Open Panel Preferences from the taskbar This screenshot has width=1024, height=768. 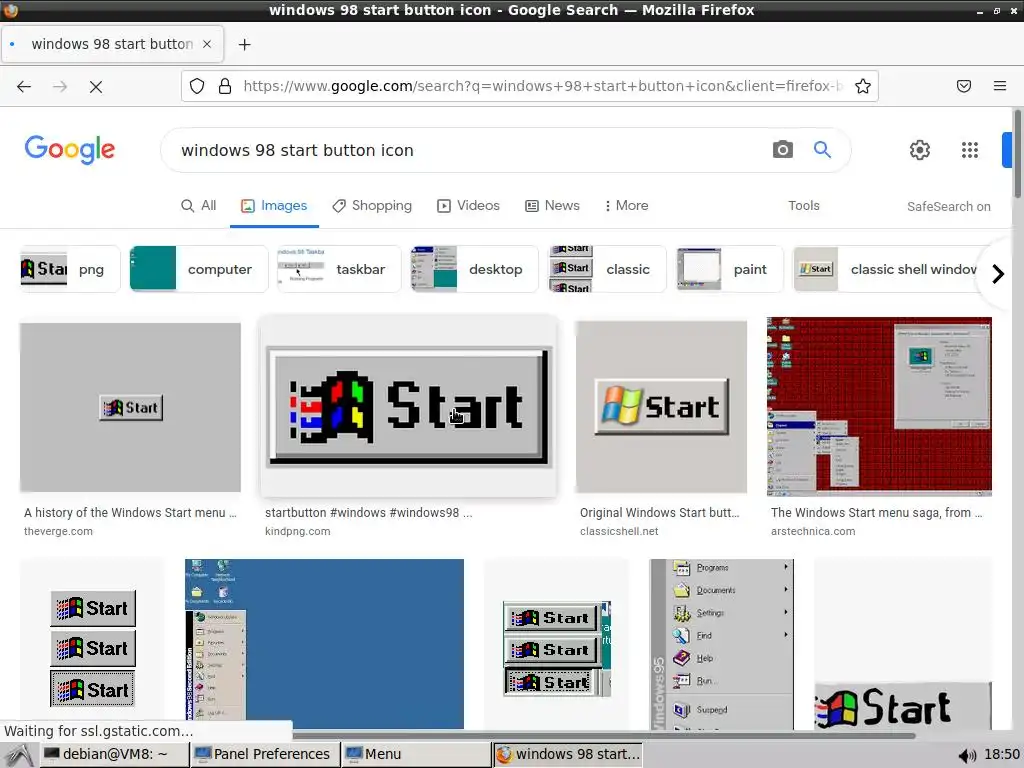coord(264,754)
